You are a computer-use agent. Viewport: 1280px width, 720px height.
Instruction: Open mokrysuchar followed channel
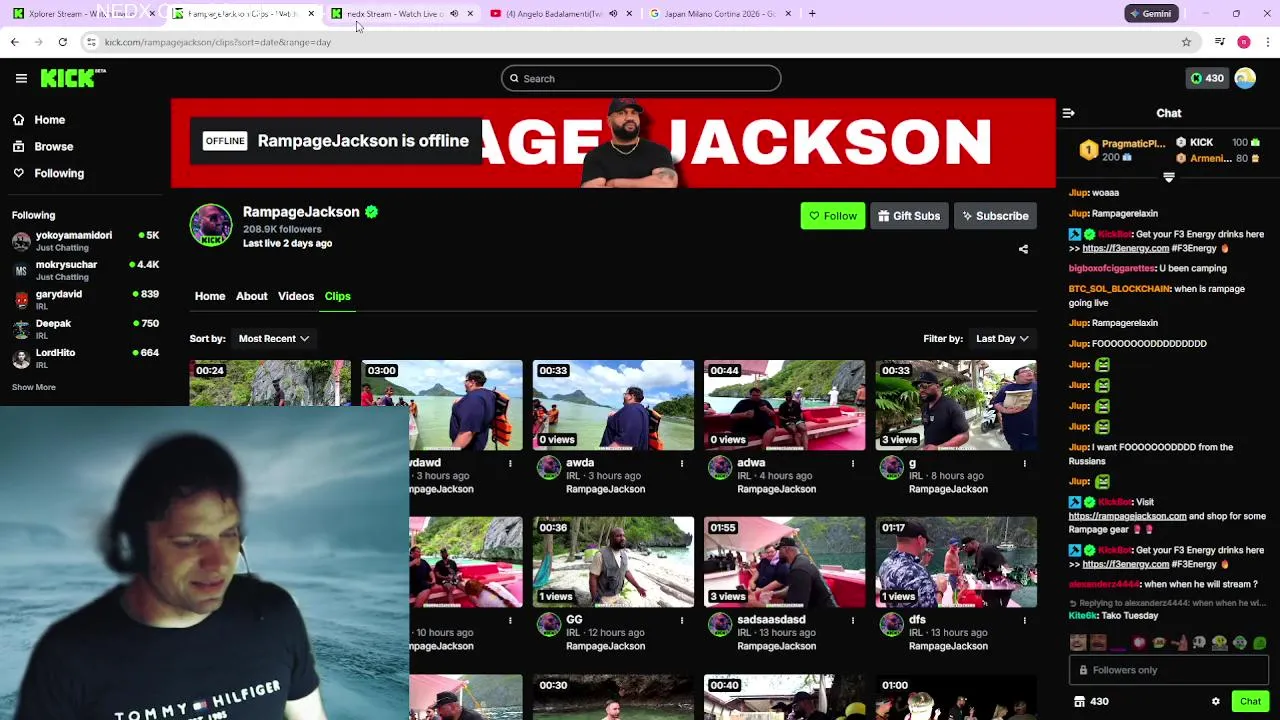pyautogui.click(x=85, y=270)
